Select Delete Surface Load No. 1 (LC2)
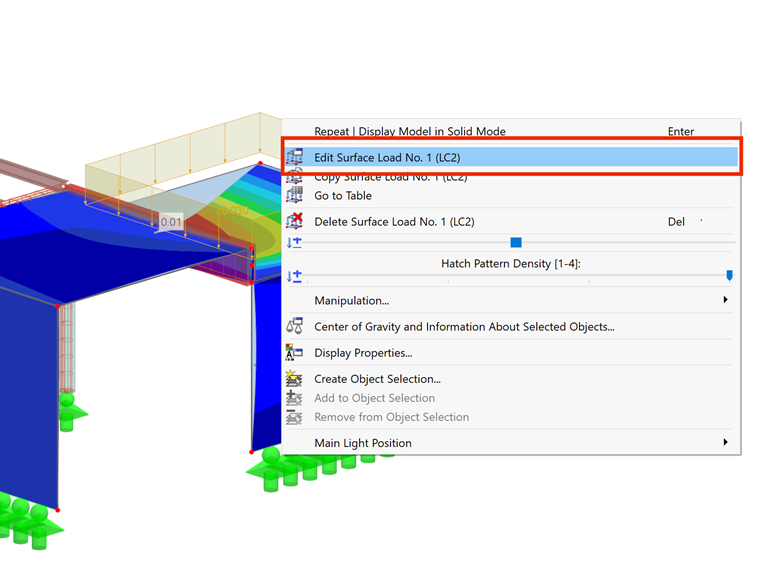Viewport: 760px width, 570px height. click(509, 222)
